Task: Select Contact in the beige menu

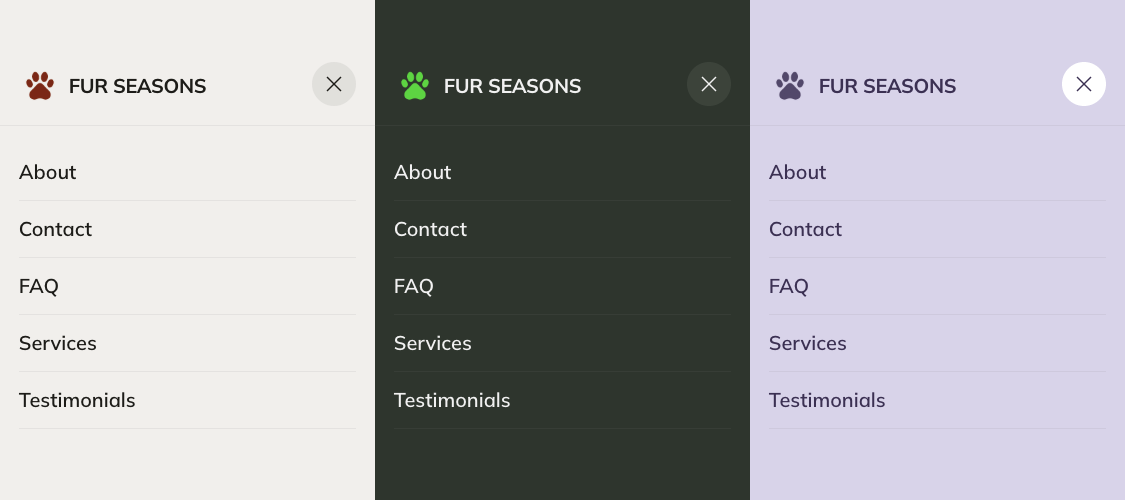Action: pos(56,229)
